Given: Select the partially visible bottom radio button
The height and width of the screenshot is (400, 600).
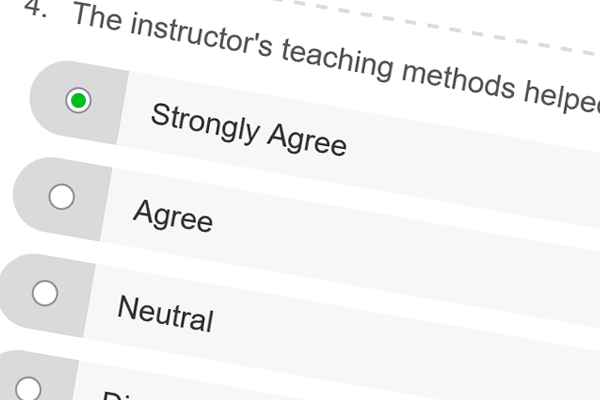Looking at the screenshot, I should (29, 389).
